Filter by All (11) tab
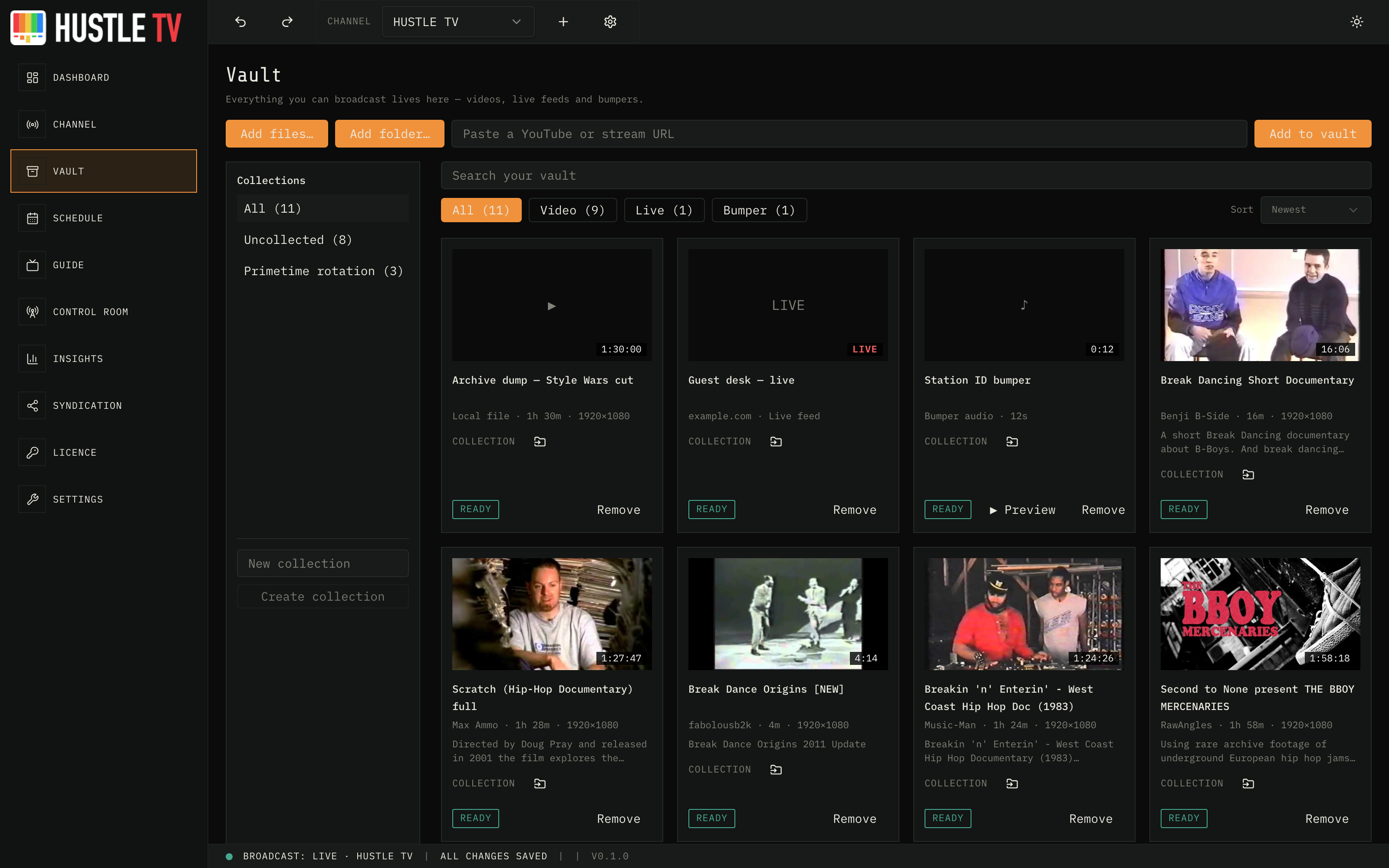The height and width of the screenshot is (868, 1389). tap(481, 210)
